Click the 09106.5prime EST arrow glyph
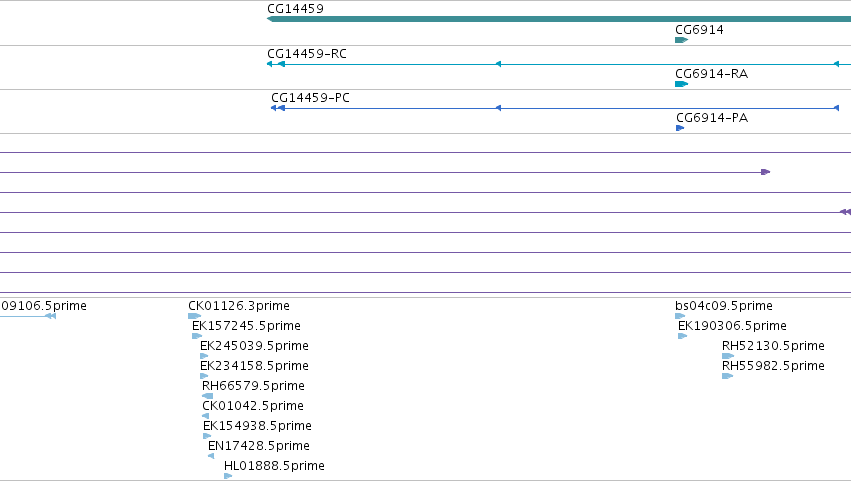Image resolution: width=851 pixels, height=481 pixels. pos(50,316)
